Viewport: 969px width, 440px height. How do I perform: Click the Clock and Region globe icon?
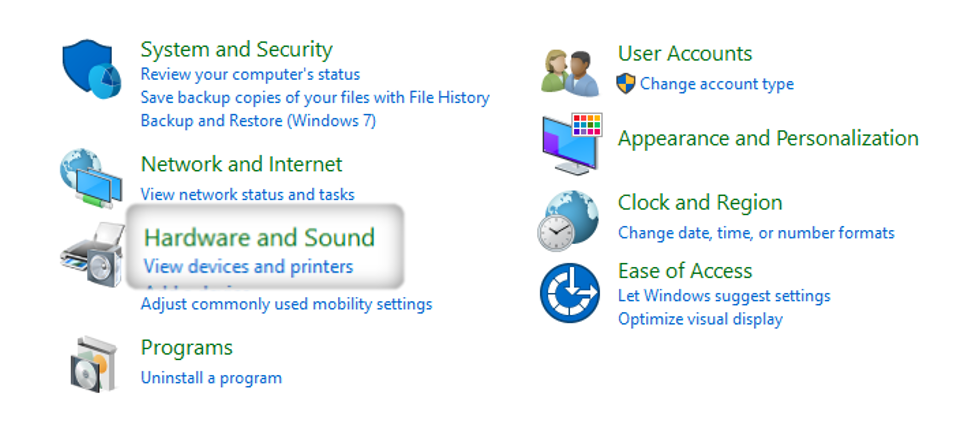click(x=568, y=221)
